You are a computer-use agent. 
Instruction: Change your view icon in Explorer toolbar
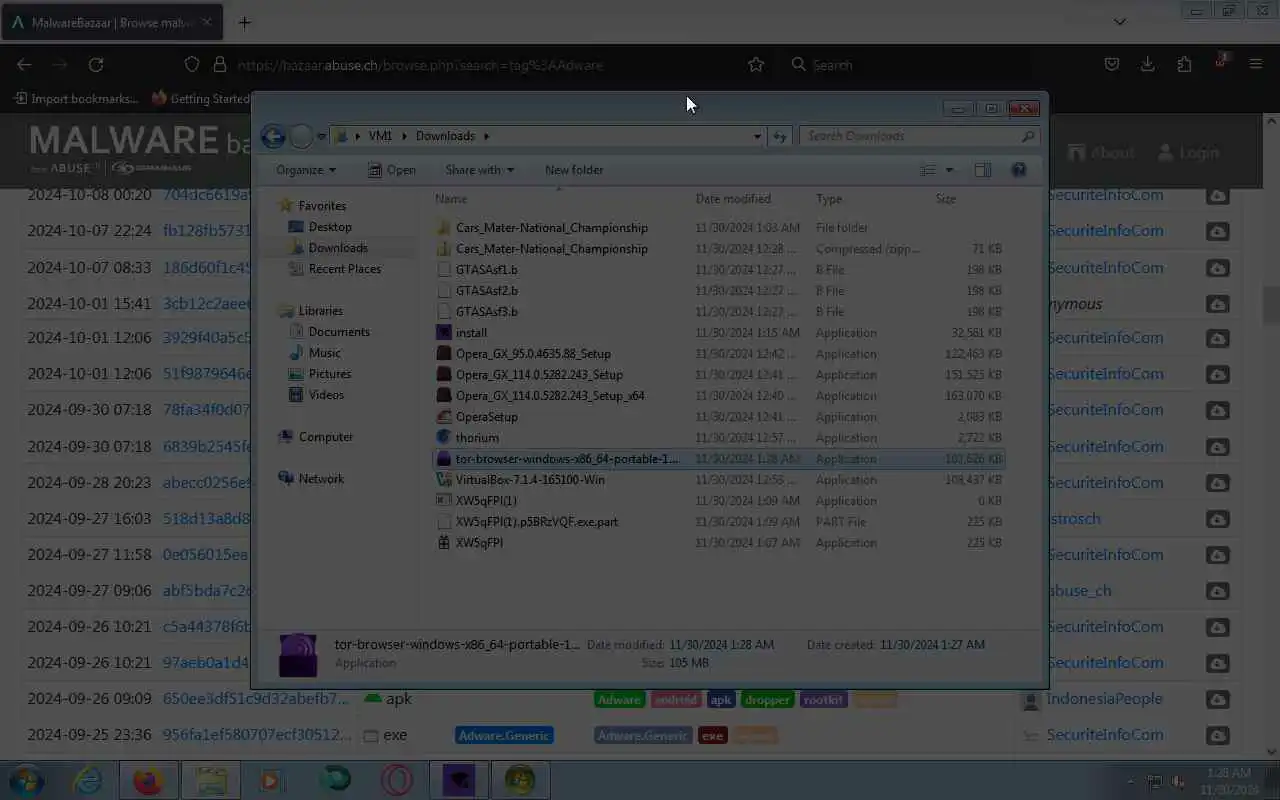[928, 170]
